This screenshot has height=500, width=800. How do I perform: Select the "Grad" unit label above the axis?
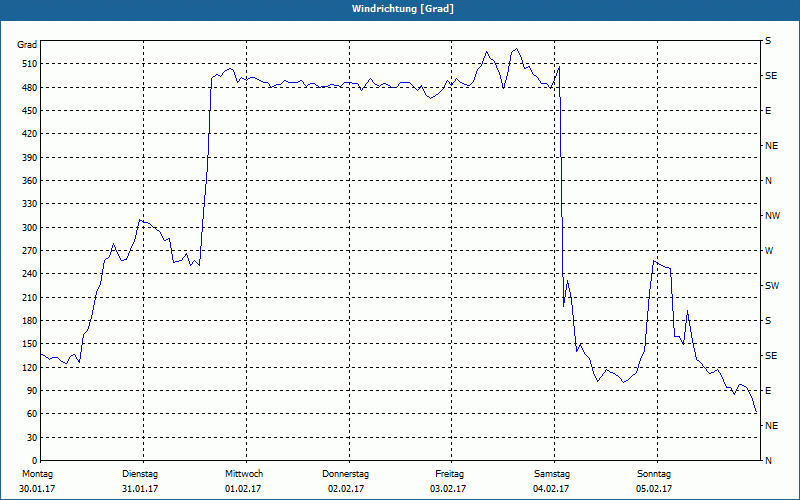pyautogui.click(x=27, y=45)
